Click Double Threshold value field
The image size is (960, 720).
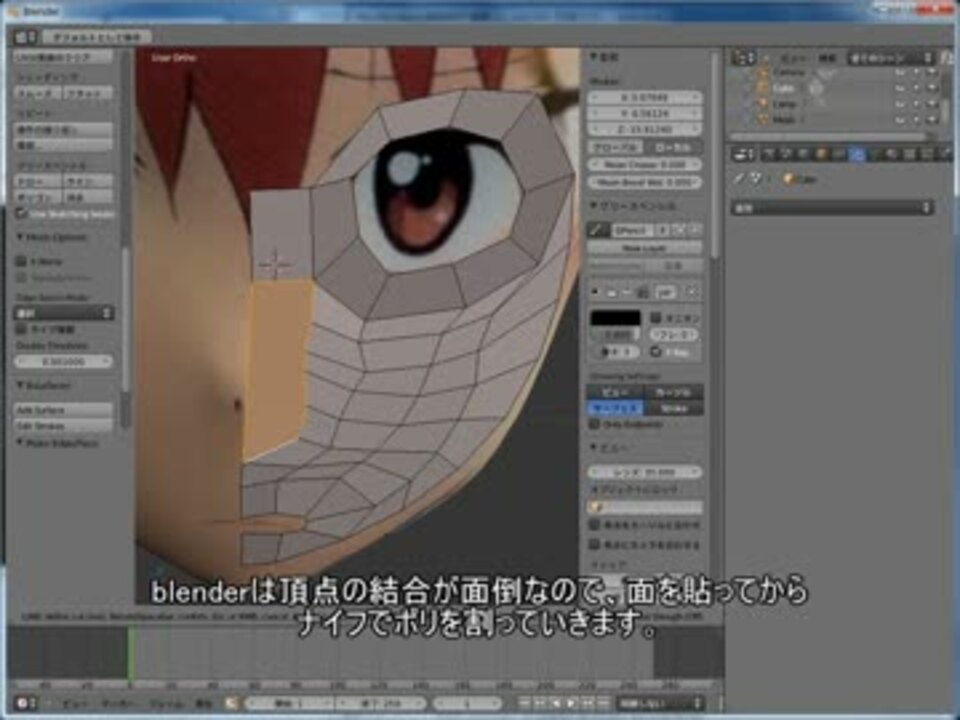click(64, 362)
